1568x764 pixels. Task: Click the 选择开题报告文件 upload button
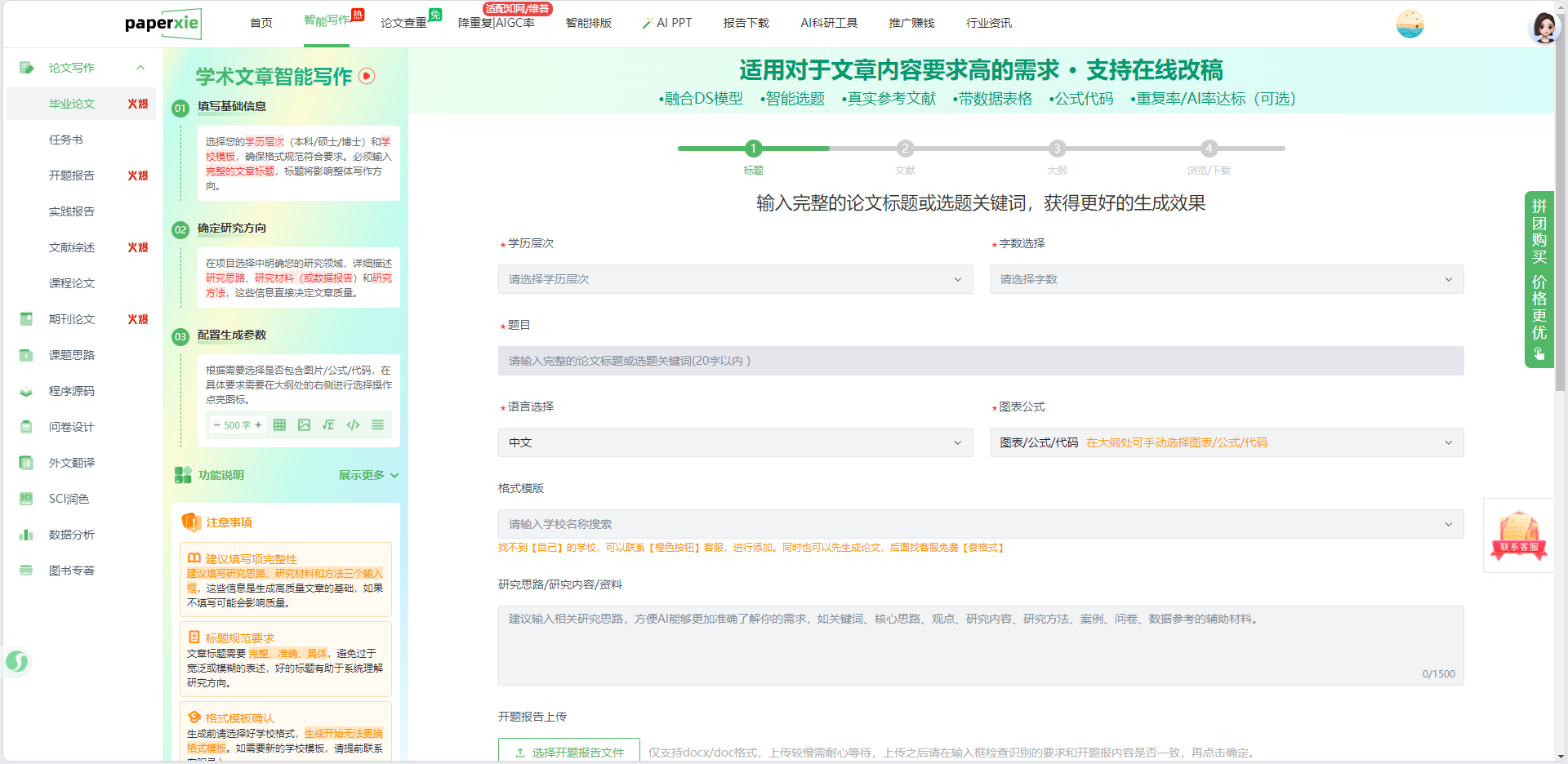click(x=569, y=752)
